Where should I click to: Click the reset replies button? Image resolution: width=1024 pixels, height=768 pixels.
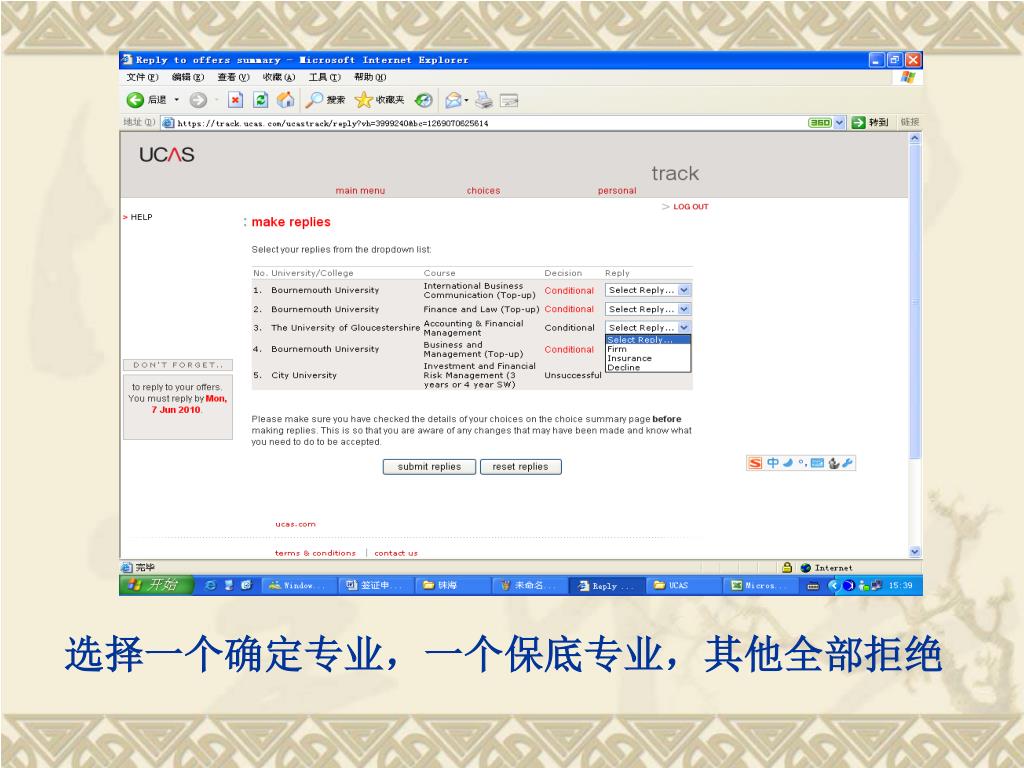coord(520,467)
